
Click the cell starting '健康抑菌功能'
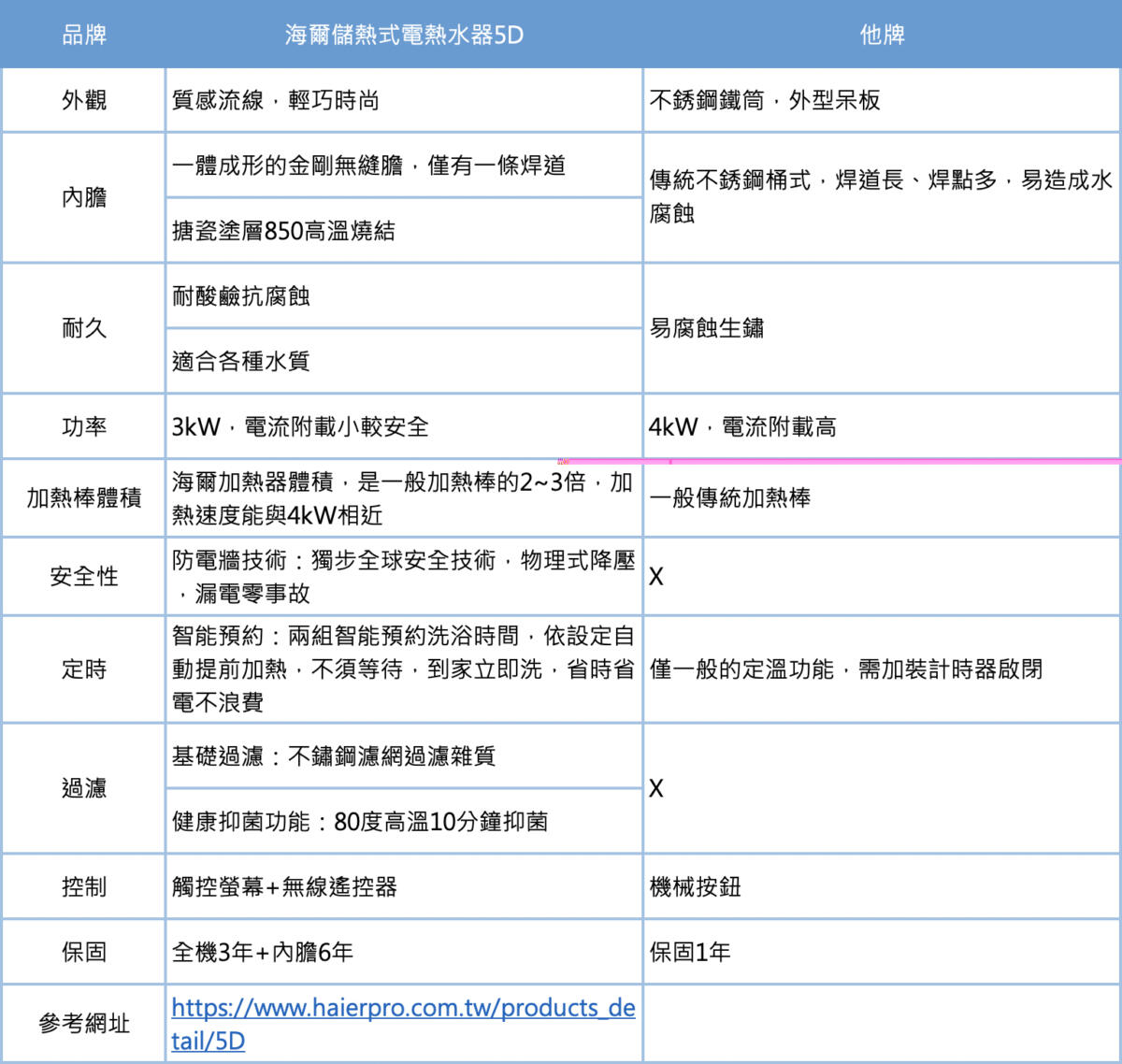404,821
